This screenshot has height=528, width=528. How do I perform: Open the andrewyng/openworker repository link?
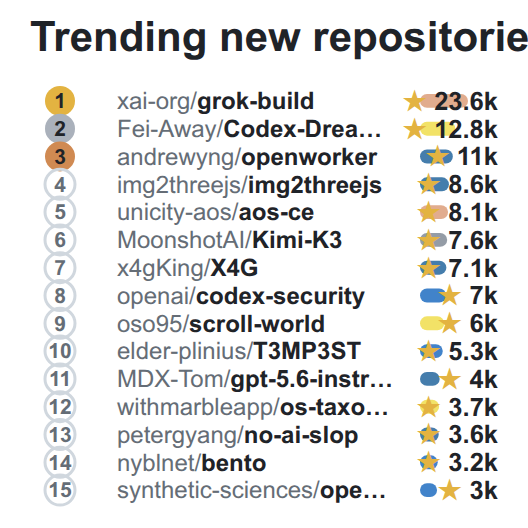(247, 157)
